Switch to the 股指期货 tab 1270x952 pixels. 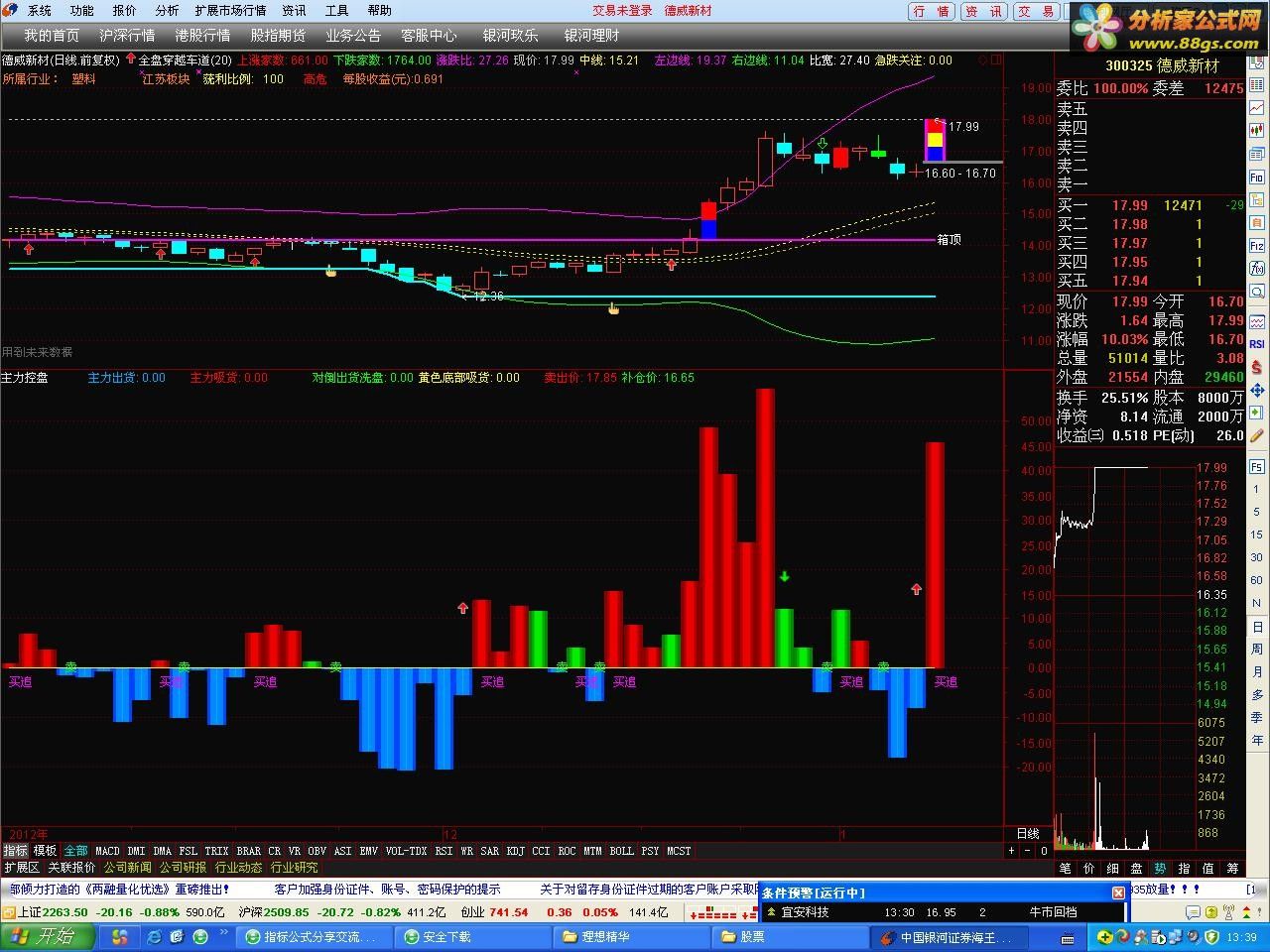pyautogui.click(x=278, y=35)
